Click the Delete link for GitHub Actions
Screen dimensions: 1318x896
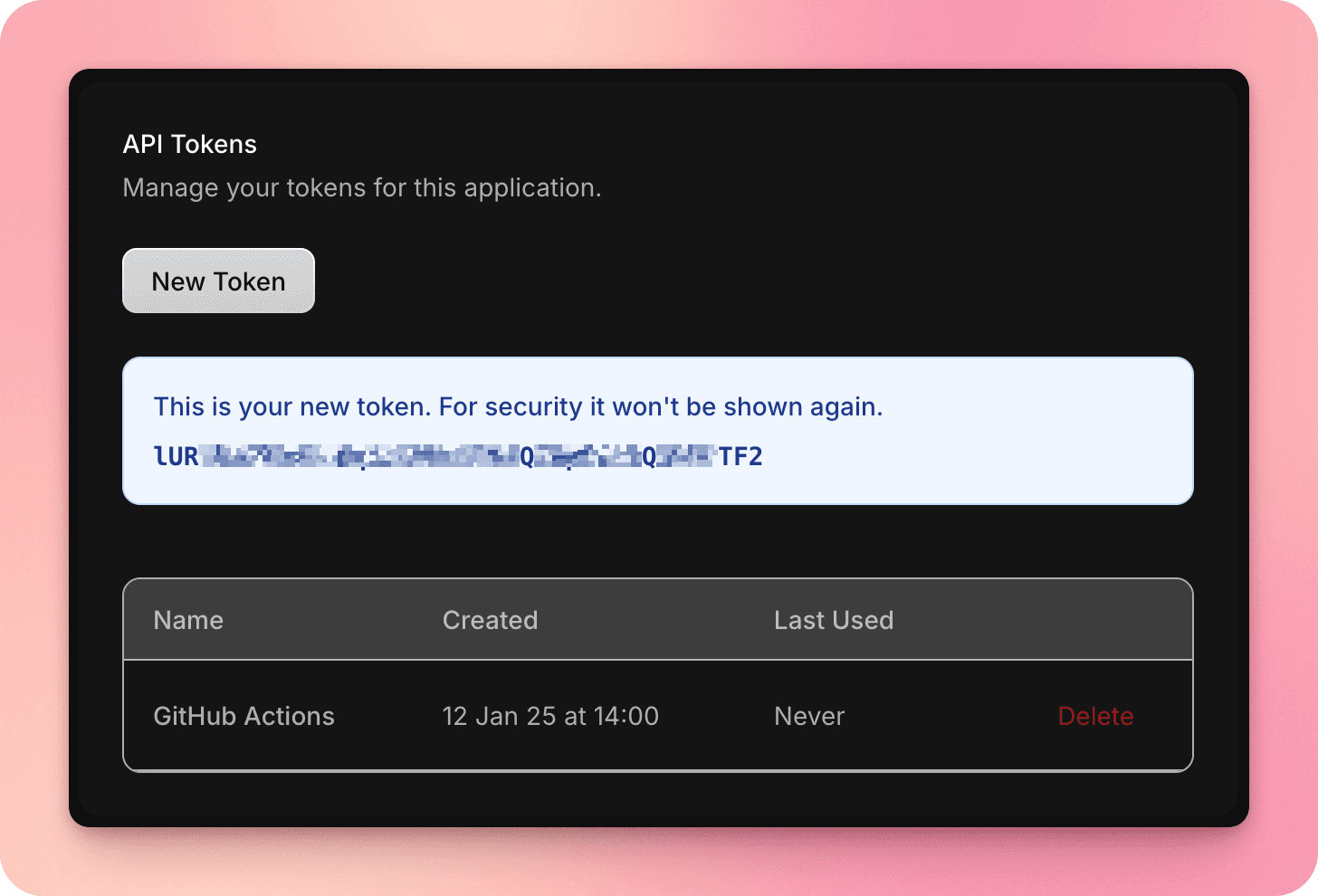(x=1095, y=716)
